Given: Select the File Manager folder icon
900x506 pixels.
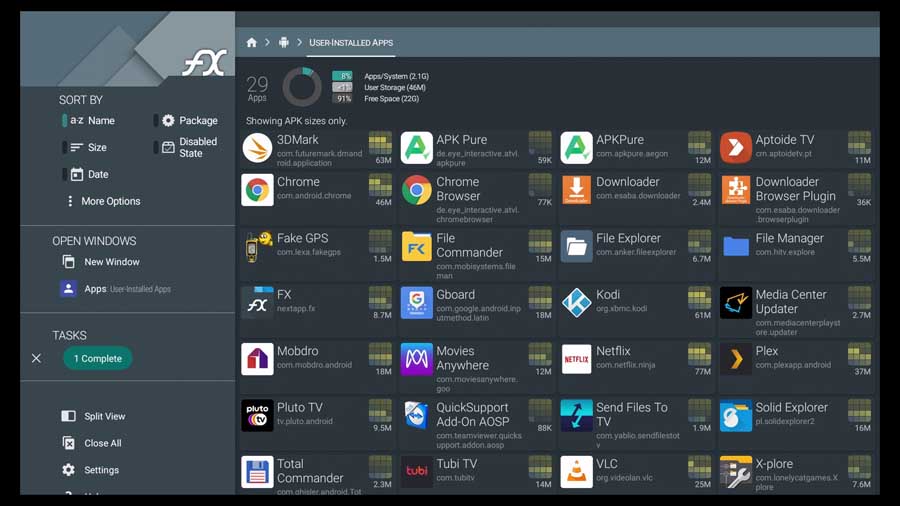Looking at the screenshot, I should [736, 247].
